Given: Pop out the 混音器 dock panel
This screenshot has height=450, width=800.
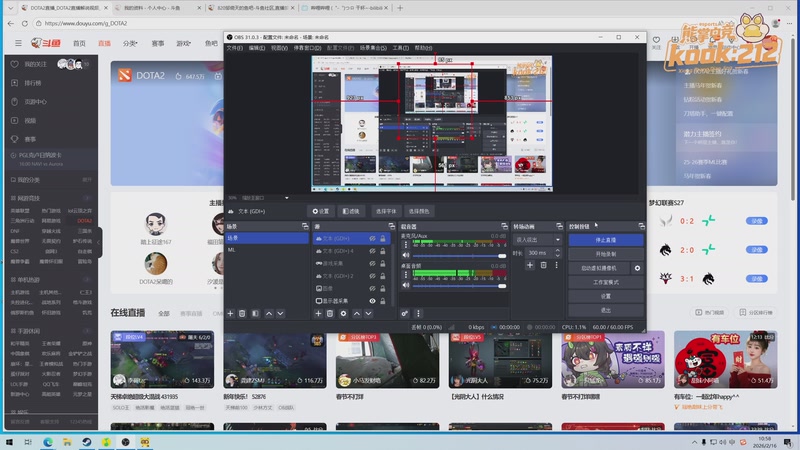Looking at the screenshot, I should pos(504,226).
